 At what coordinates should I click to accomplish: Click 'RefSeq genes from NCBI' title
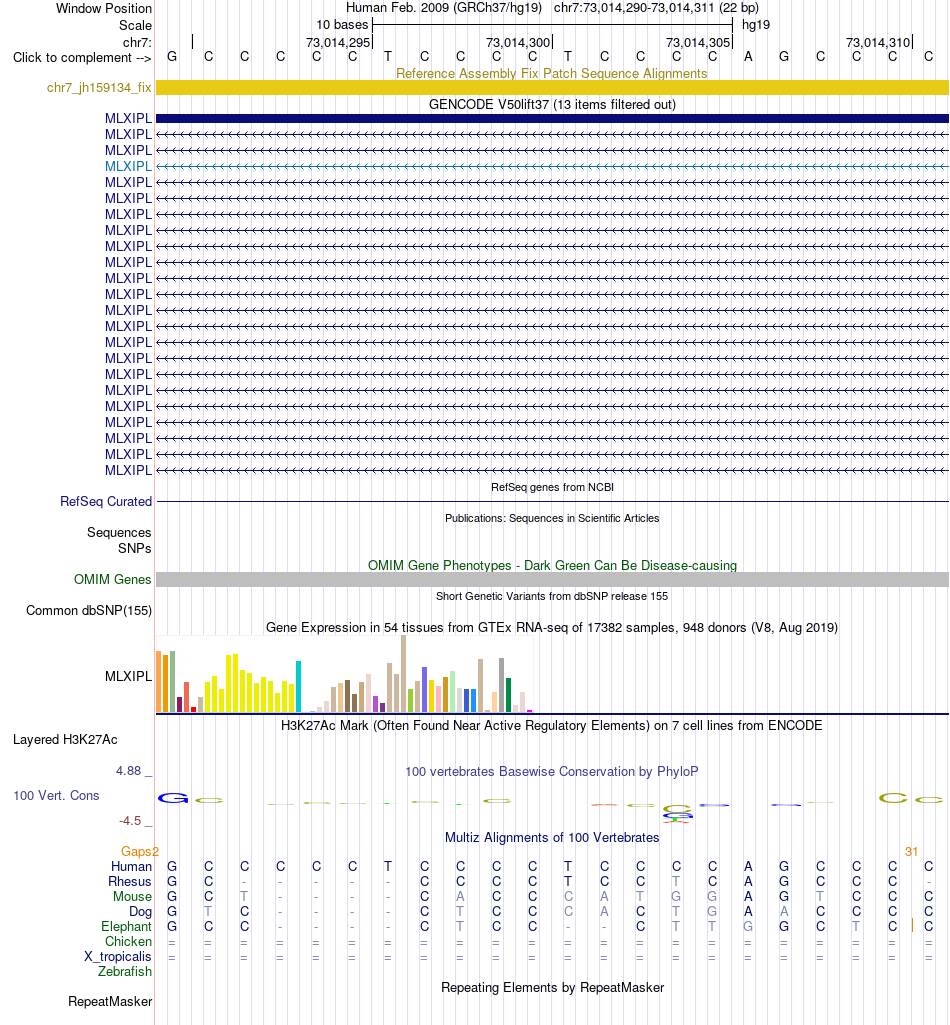click(552, 487)
